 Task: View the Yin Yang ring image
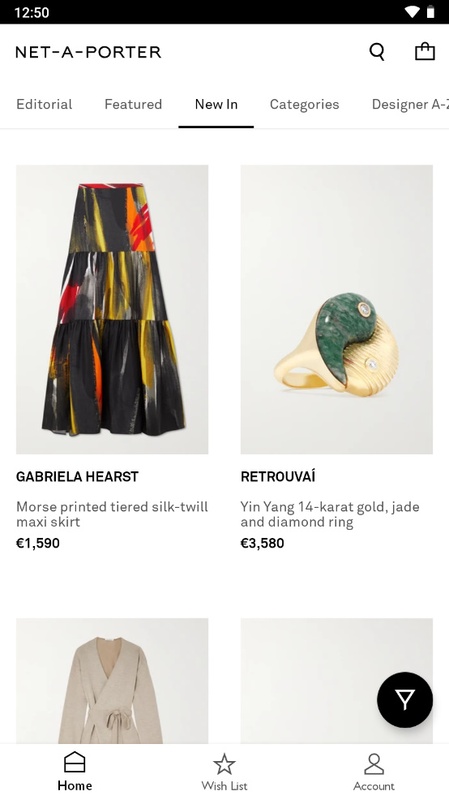click(337, 309)
